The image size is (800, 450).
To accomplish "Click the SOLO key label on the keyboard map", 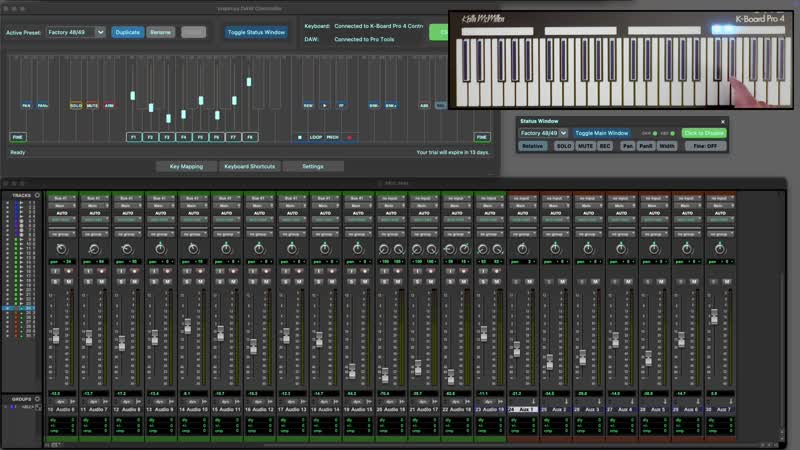I will (76, 106).
